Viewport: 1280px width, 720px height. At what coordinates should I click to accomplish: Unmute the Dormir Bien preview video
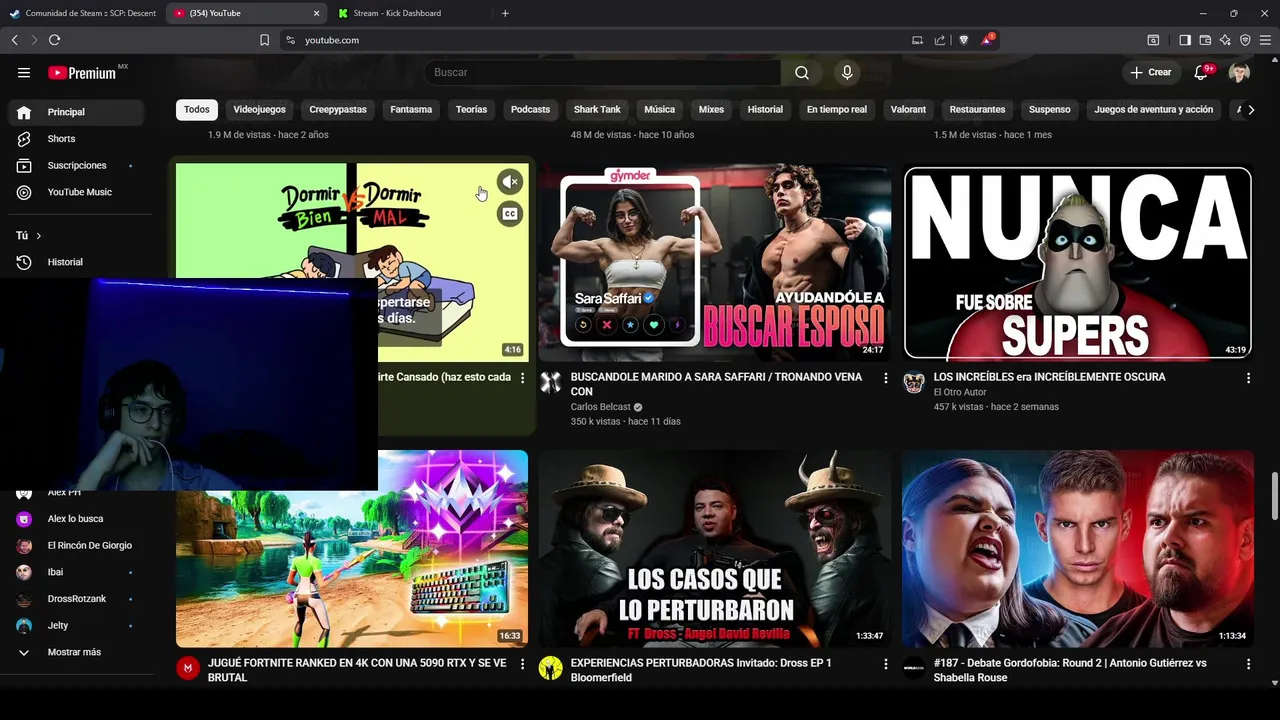coord(510,182)
